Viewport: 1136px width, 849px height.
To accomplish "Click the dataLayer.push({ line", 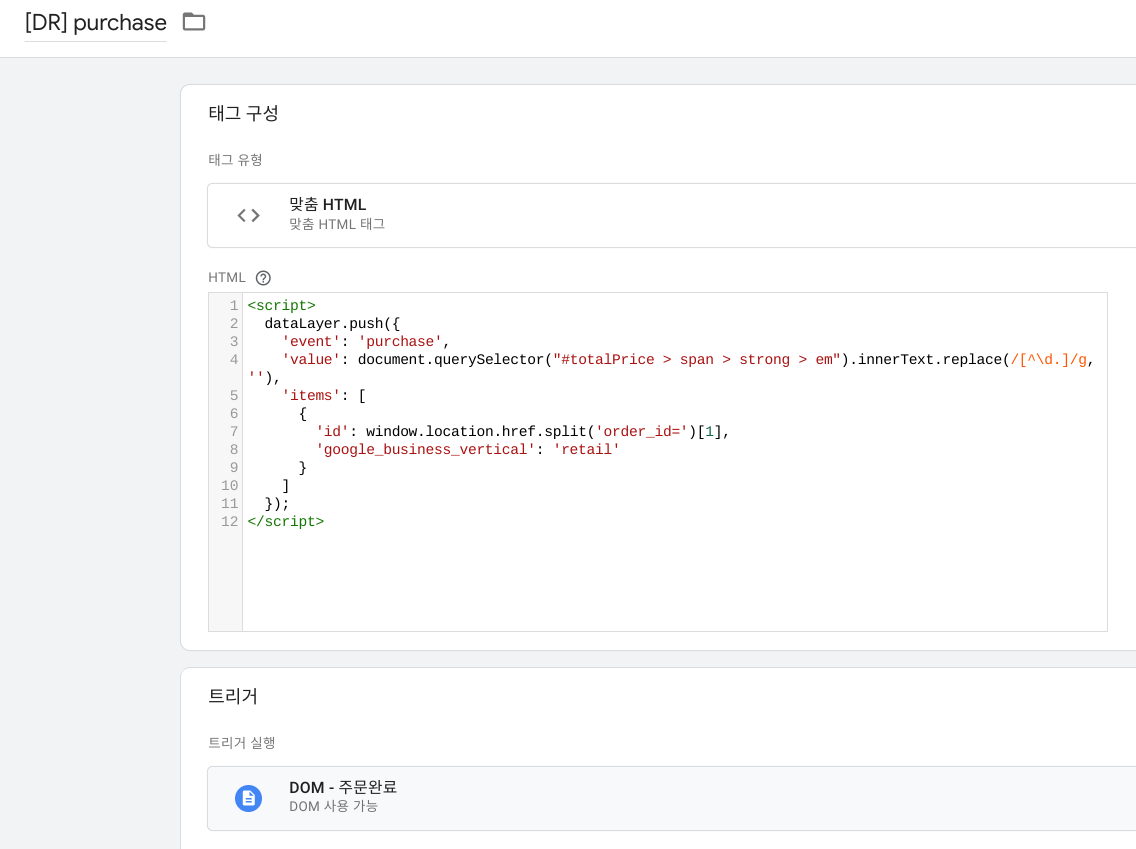I will 332,324.
